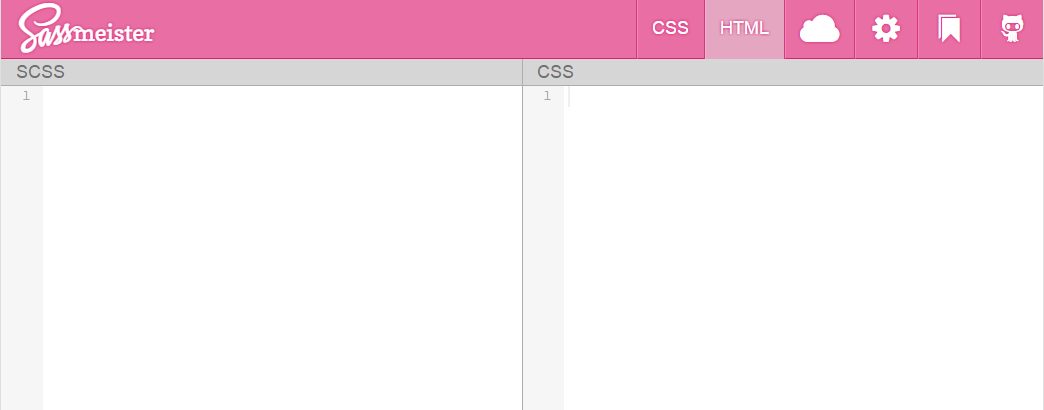Click the GitHub octocat icon
The height and width of the screenshot is (410, 1044).
click(x=1012, y=29)
